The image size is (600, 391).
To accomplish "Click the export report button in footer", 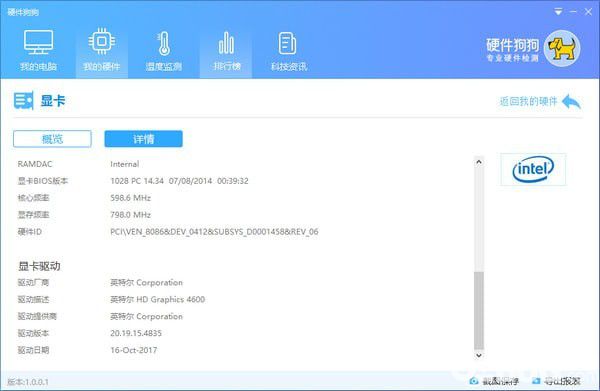I will [556, 381].
